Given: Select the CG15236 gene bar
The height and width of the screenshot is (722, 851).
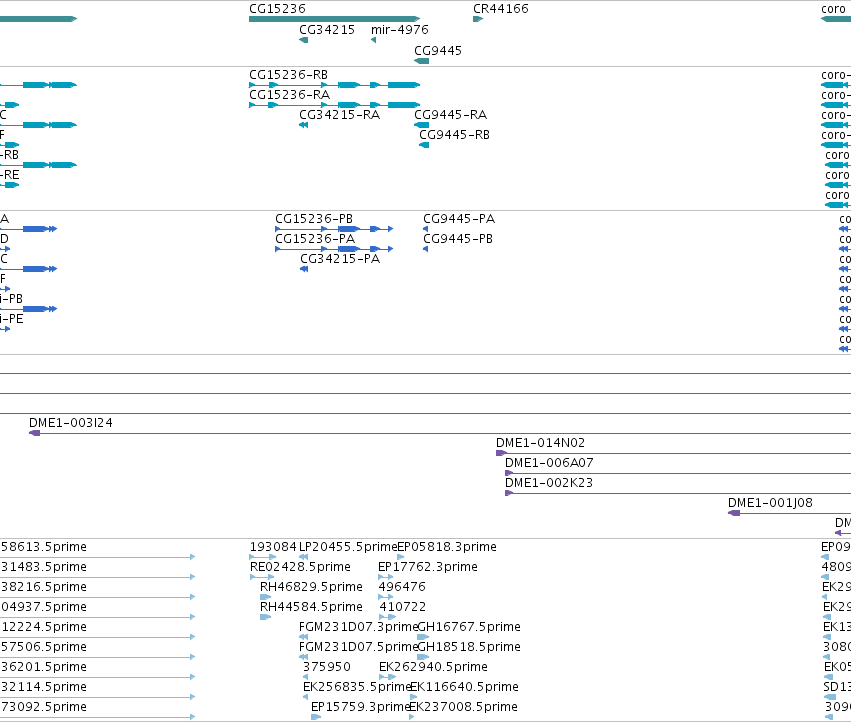Looking at the screenshot, I should click(x=334, y=19).
